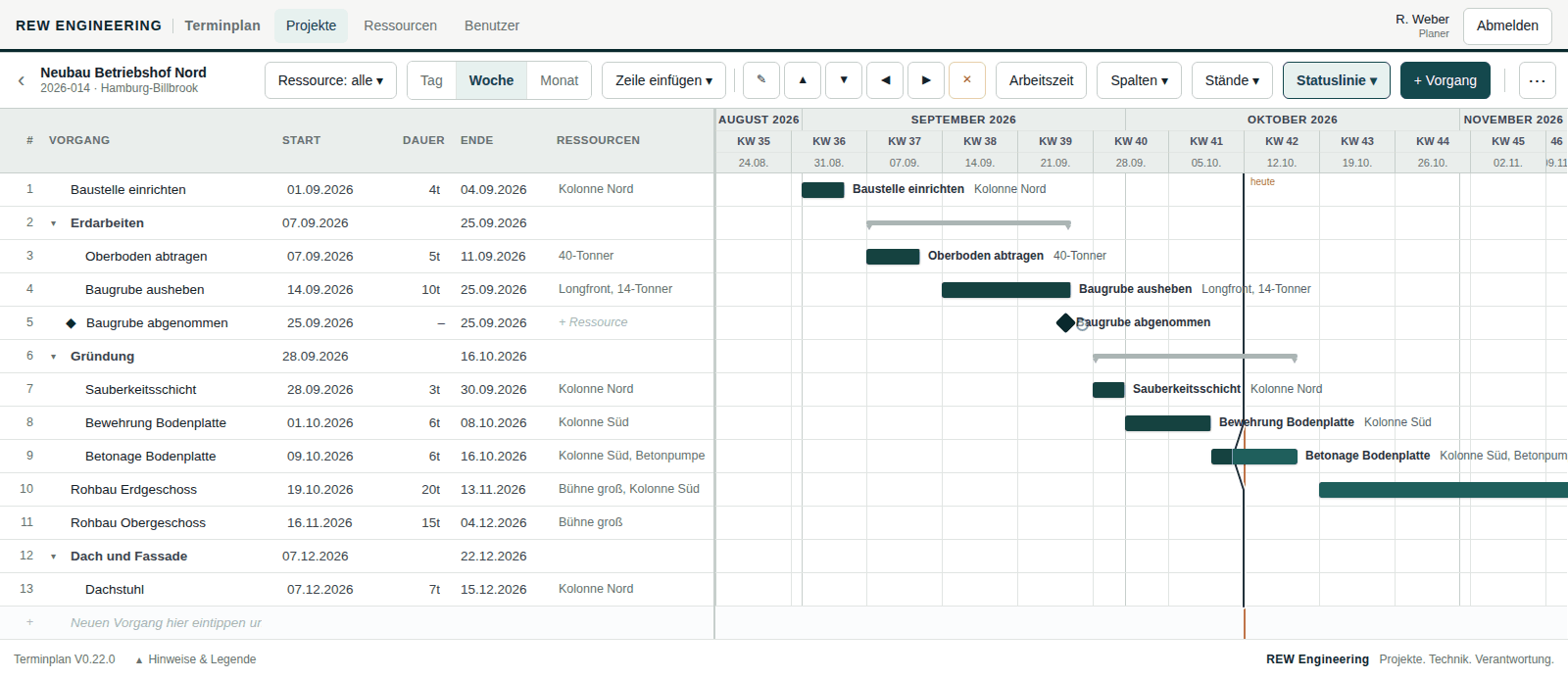Viewport: 1568px width, 680px height.
Task: Delete the row with the orange X icon
Action: tap(967, 80)
